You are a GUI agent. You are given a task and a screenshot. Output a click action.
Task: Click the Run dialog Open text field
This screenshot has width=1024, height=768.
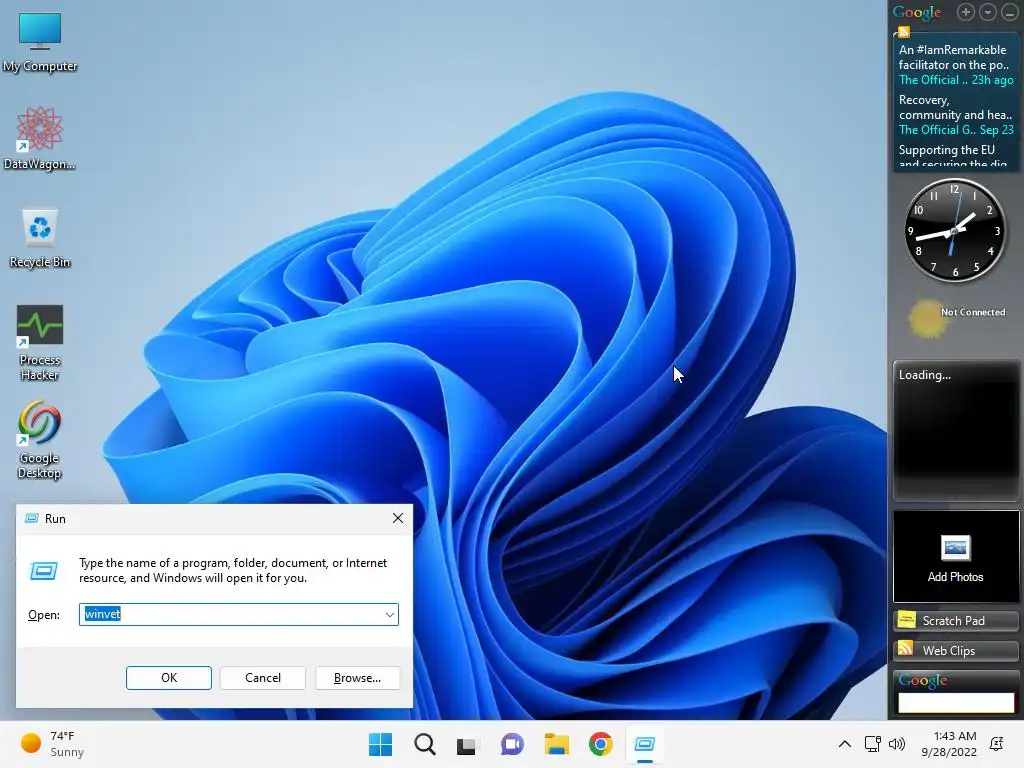[239, 615]
